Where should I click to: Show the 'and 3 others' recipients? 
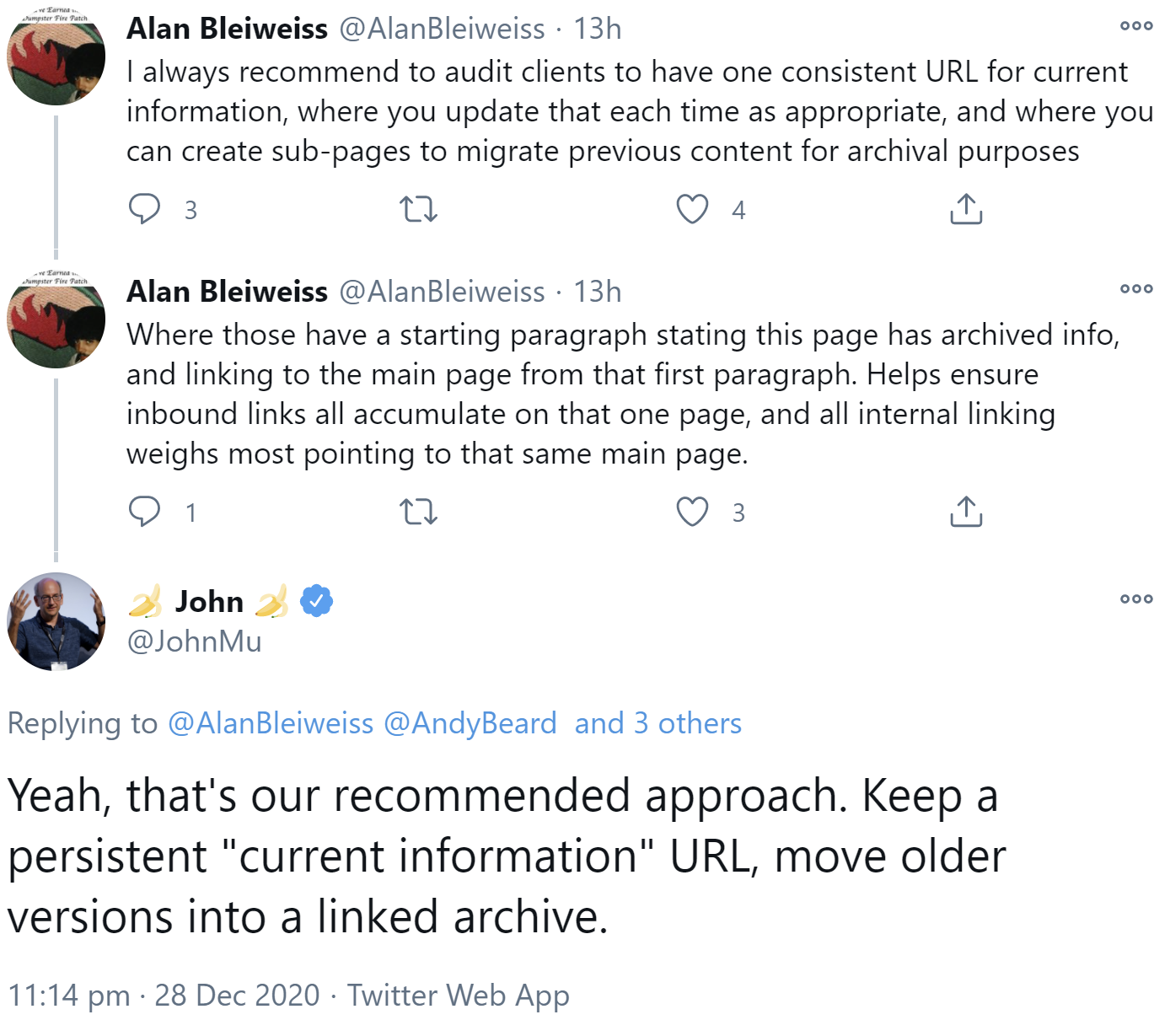(657, 723)
